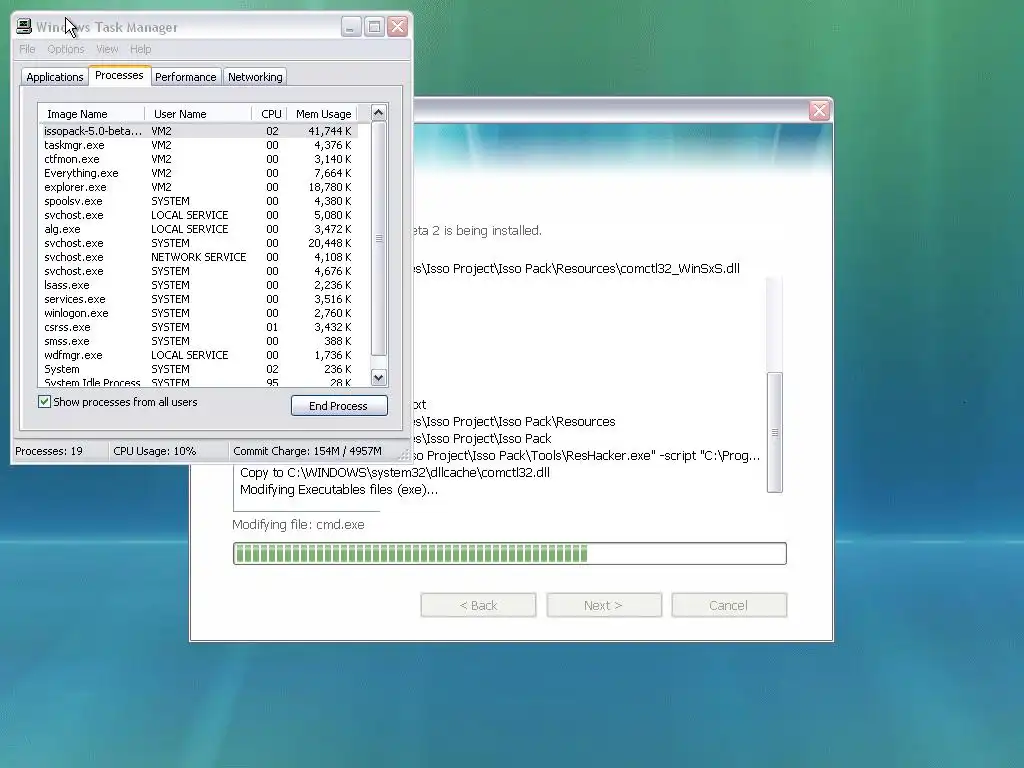
Task: Open the File menu in Task Manager
Action: (x=27, y=49)
